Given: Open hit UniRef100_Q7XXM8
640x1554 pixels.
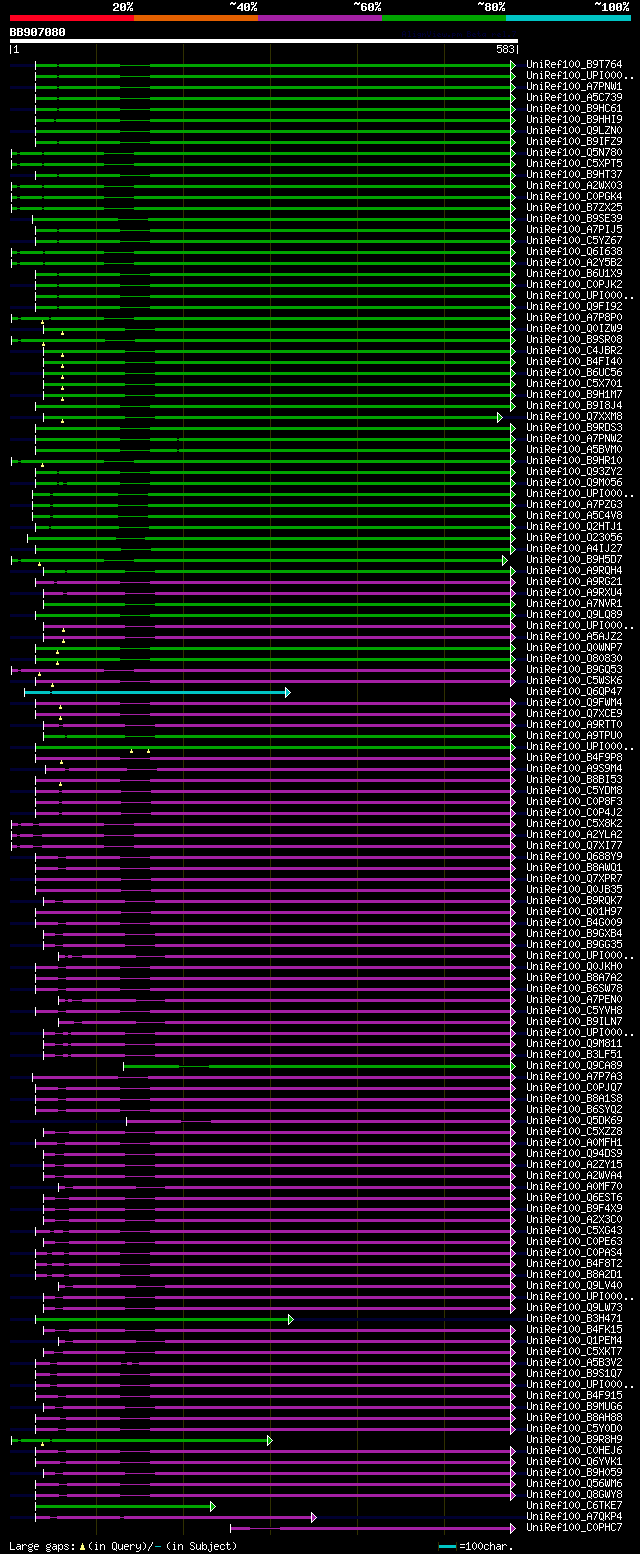Looking at the screenshot, I should click(574, 417).
